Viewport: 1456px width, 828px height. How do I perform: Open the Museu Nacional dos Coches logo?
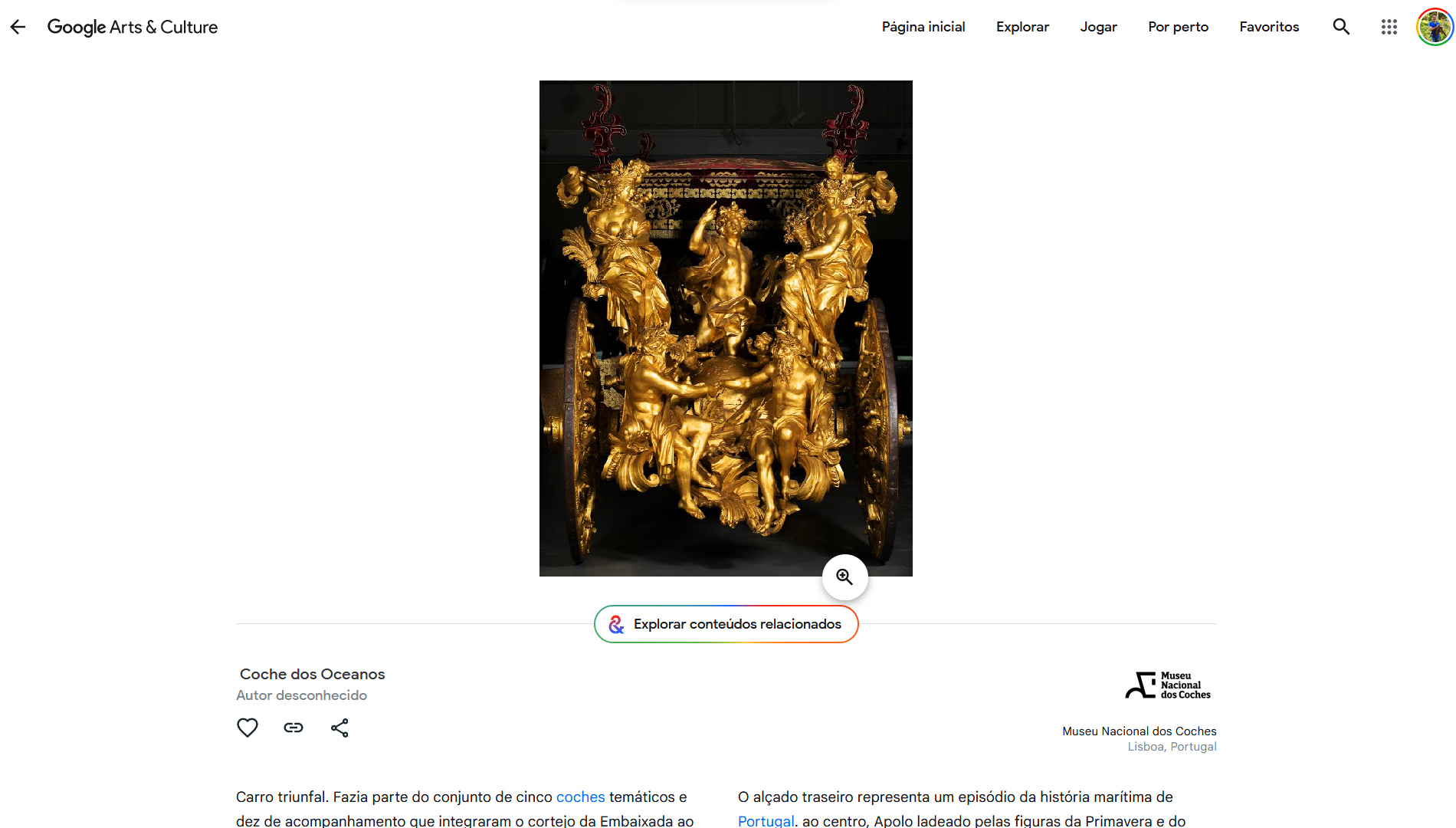(1168, 685)
